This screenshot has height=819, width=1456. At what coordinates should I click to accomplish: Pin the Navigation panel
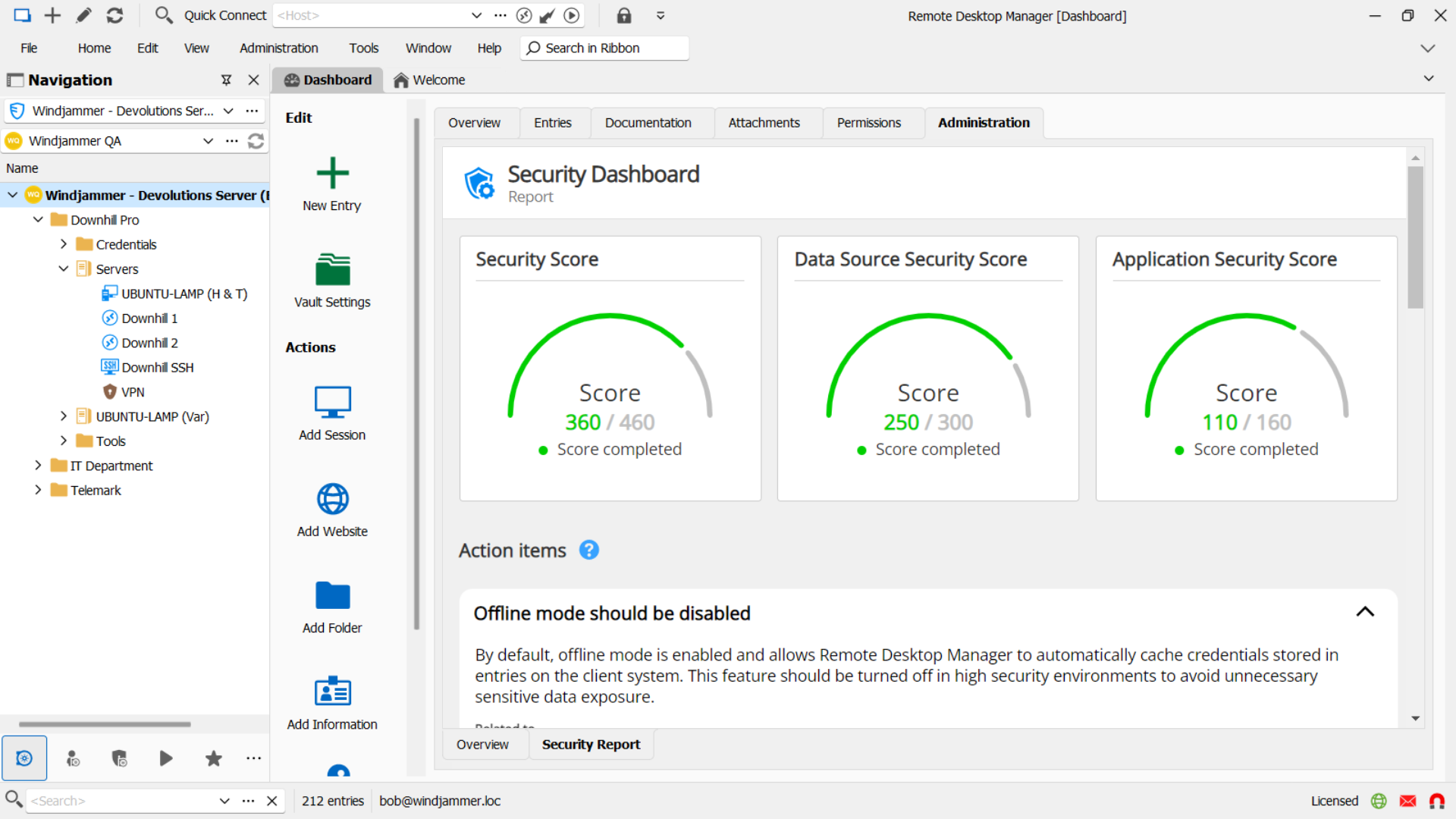226,80
